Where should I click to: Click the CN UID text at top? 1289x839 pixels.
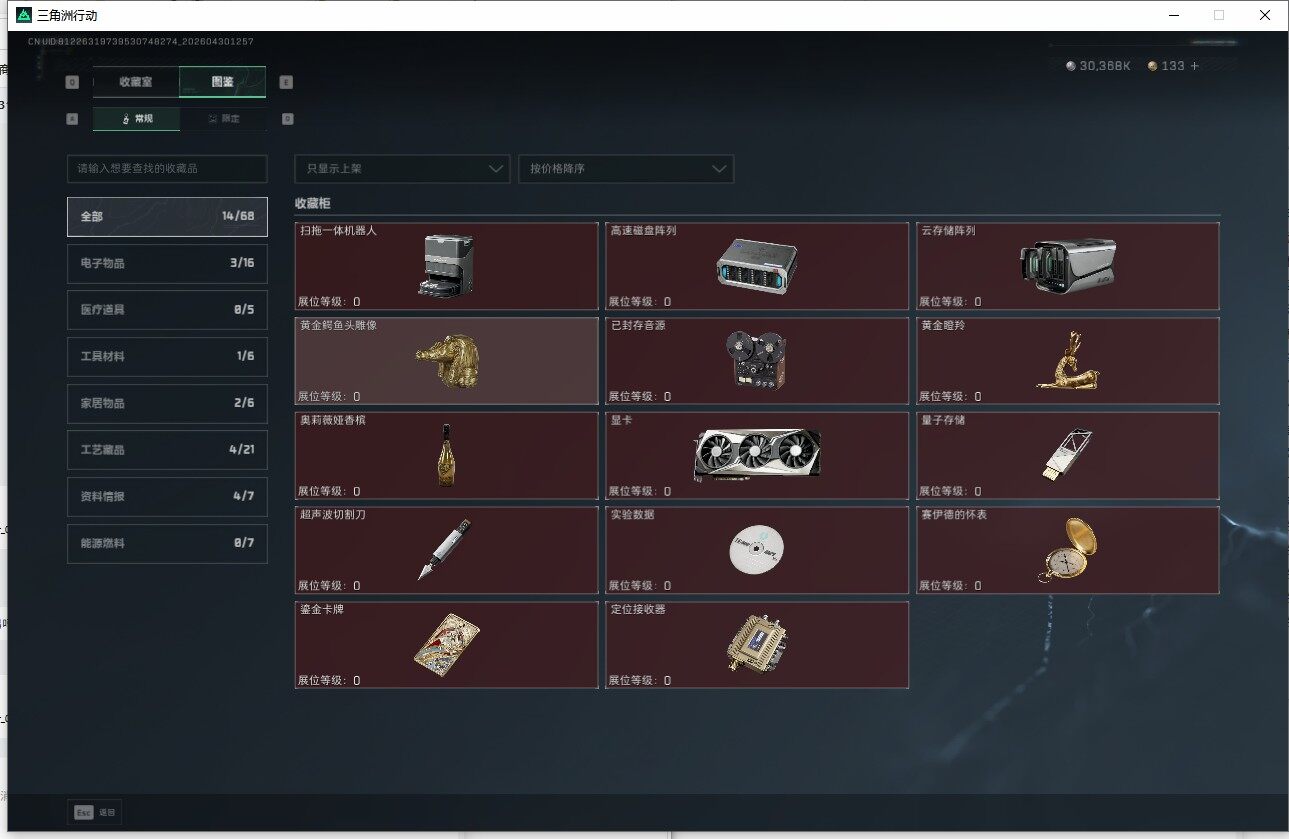[x=141, y=41]
